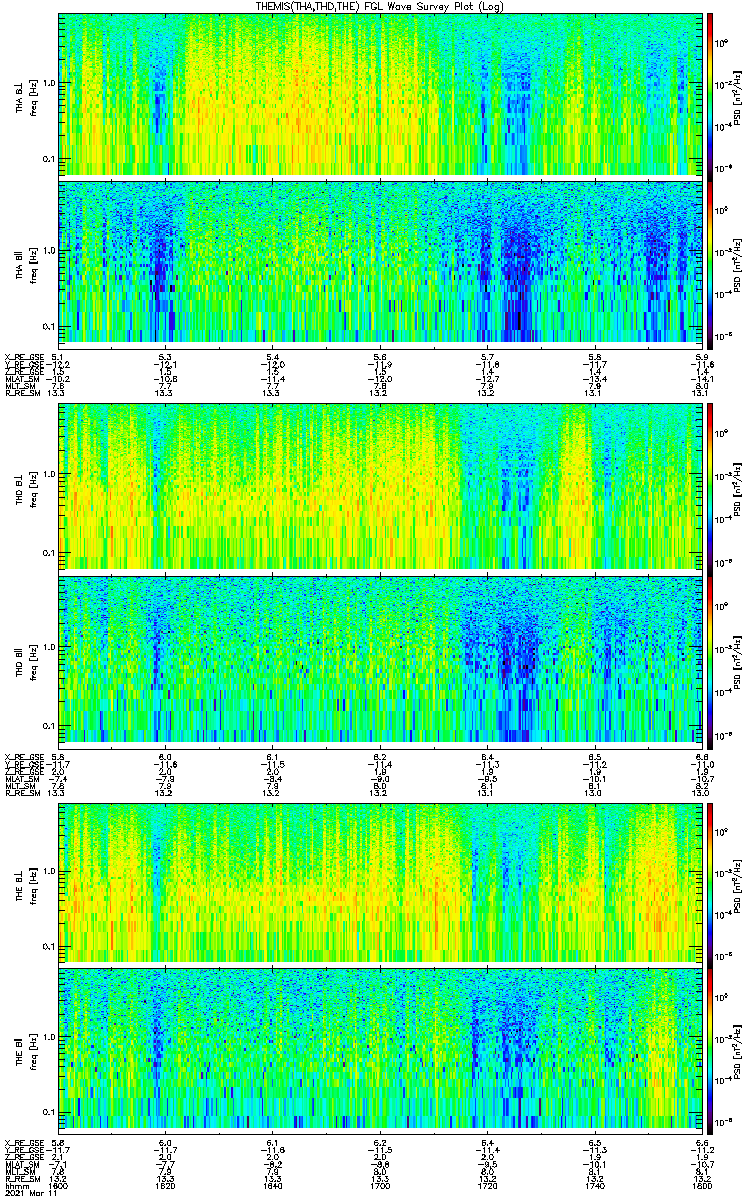The width and height of the screenshot is (750, 1200).
Task: Click the plot title THEMIS FGL Wave Survey Plot
Action: (380, 6)
